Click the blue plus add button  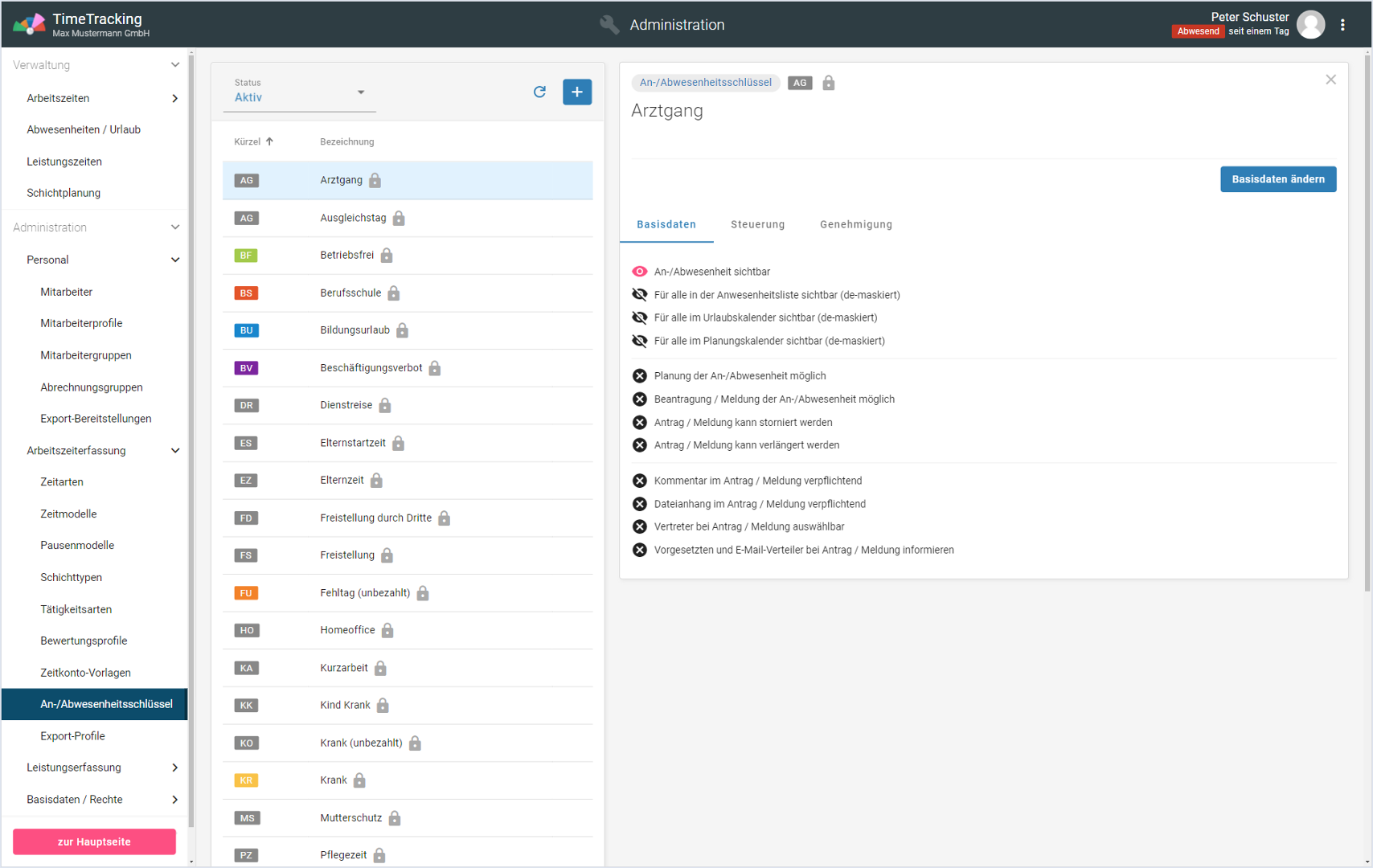pyautogui.click(x=576, y=92)
